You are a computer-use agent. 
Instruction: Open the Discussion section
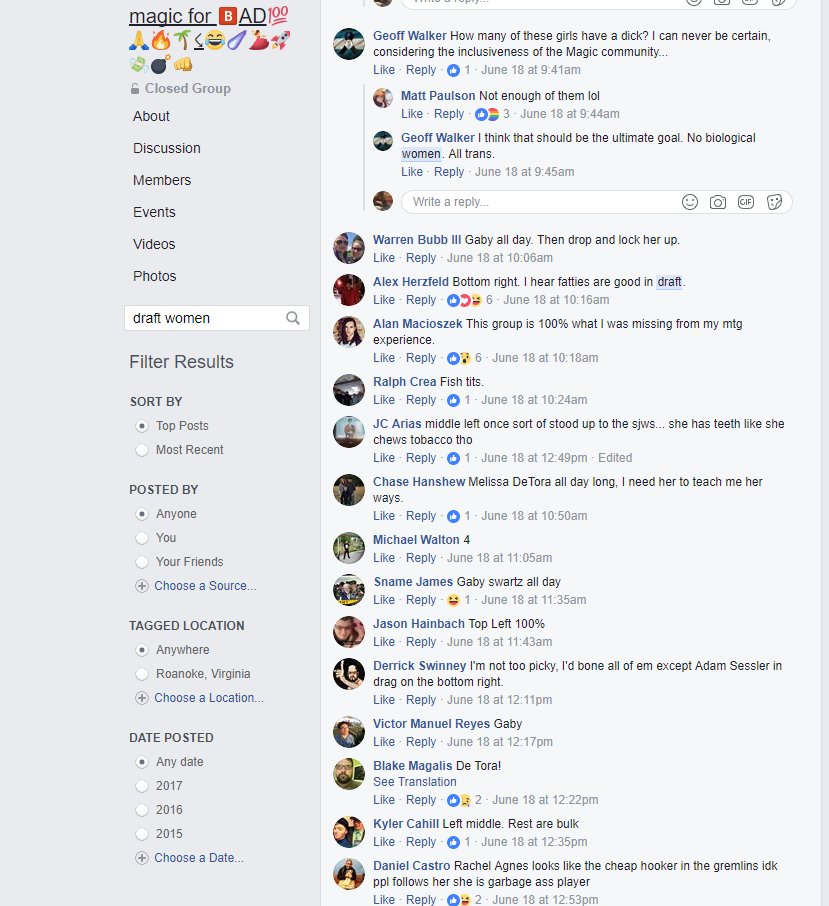pyautogui.click(x=166, y=148)
